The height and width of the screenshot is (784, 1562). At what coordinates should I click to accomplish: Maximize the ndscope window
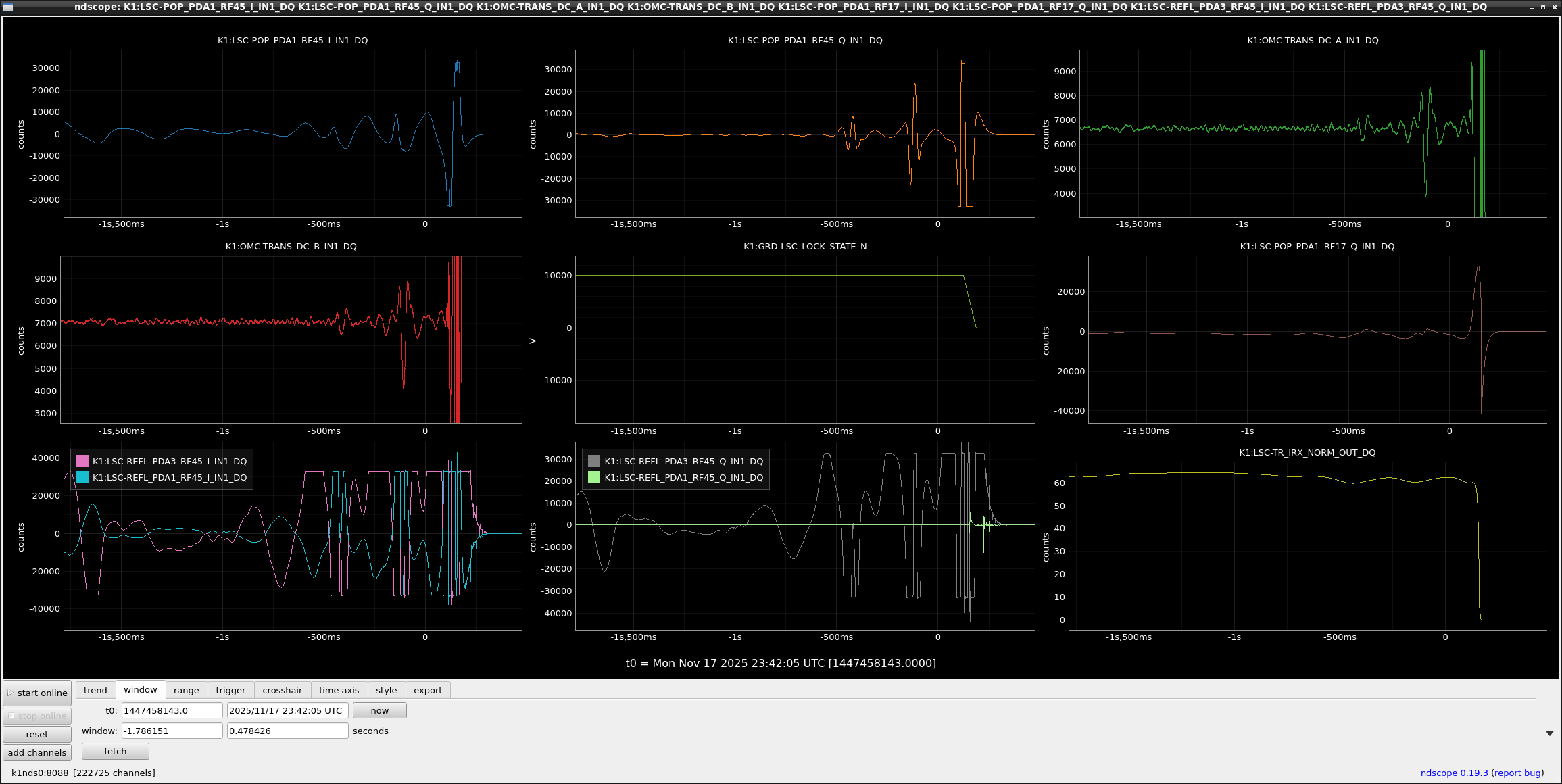tap(1543, 7)
